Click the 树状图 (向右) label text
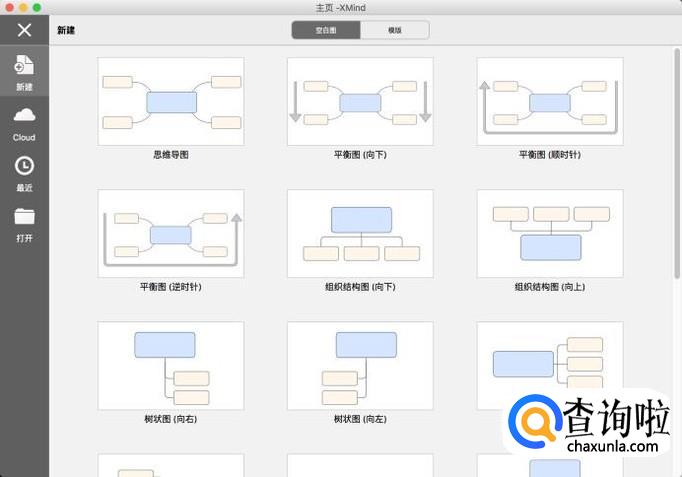 171,419
